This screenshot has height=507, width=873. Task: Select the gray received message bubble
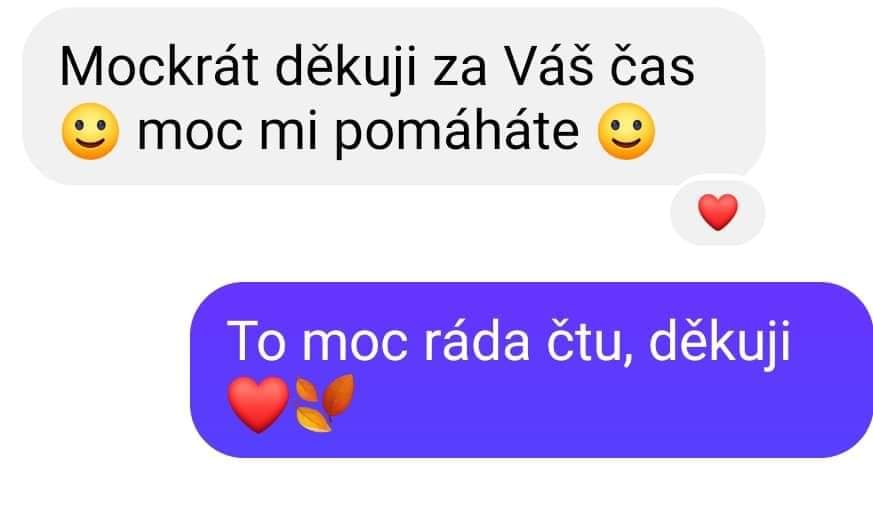tap(394, 96)
